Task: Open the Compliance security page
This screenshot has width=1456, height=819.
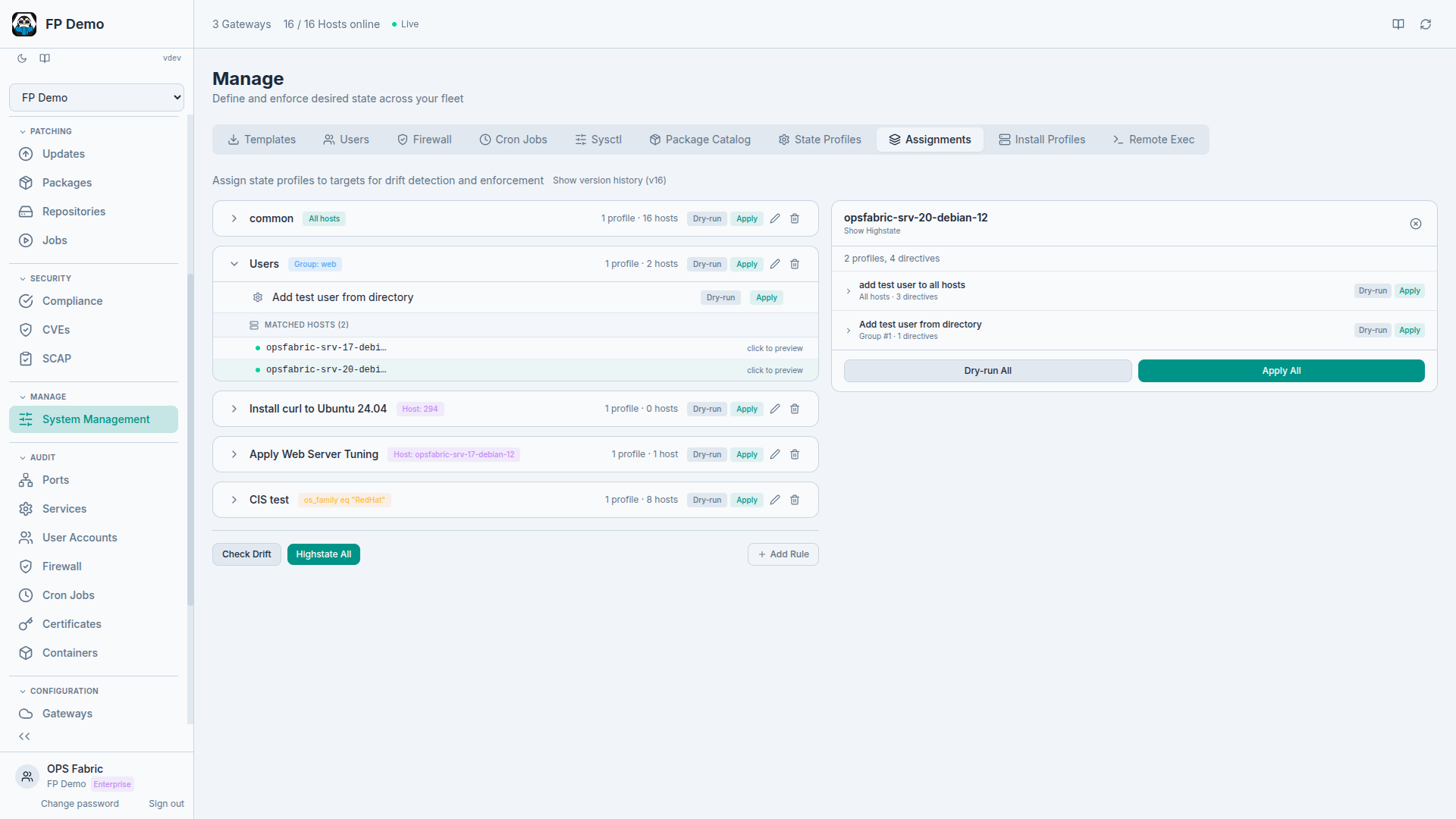Action: click(x=73, y=301)
